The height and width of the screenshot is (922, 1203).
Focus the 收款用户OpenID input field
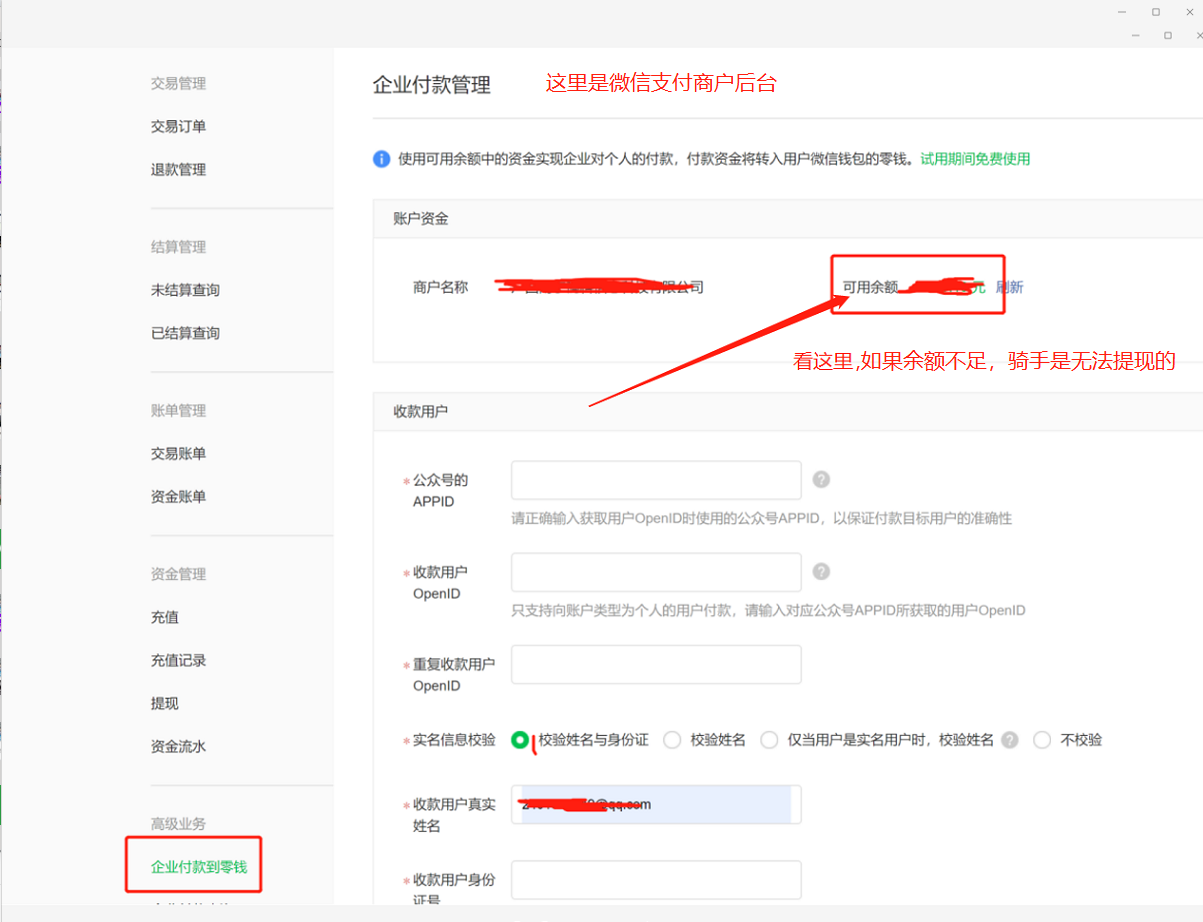click(x=656, y=572)
